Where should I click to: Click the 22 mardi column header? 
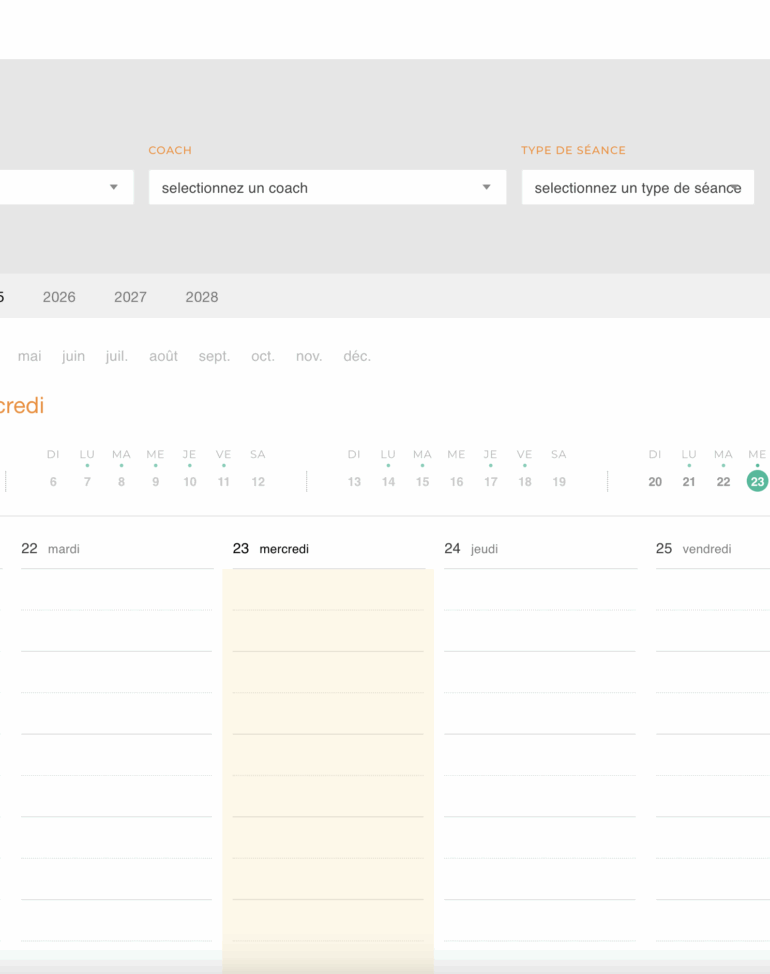tap(50, 548)
